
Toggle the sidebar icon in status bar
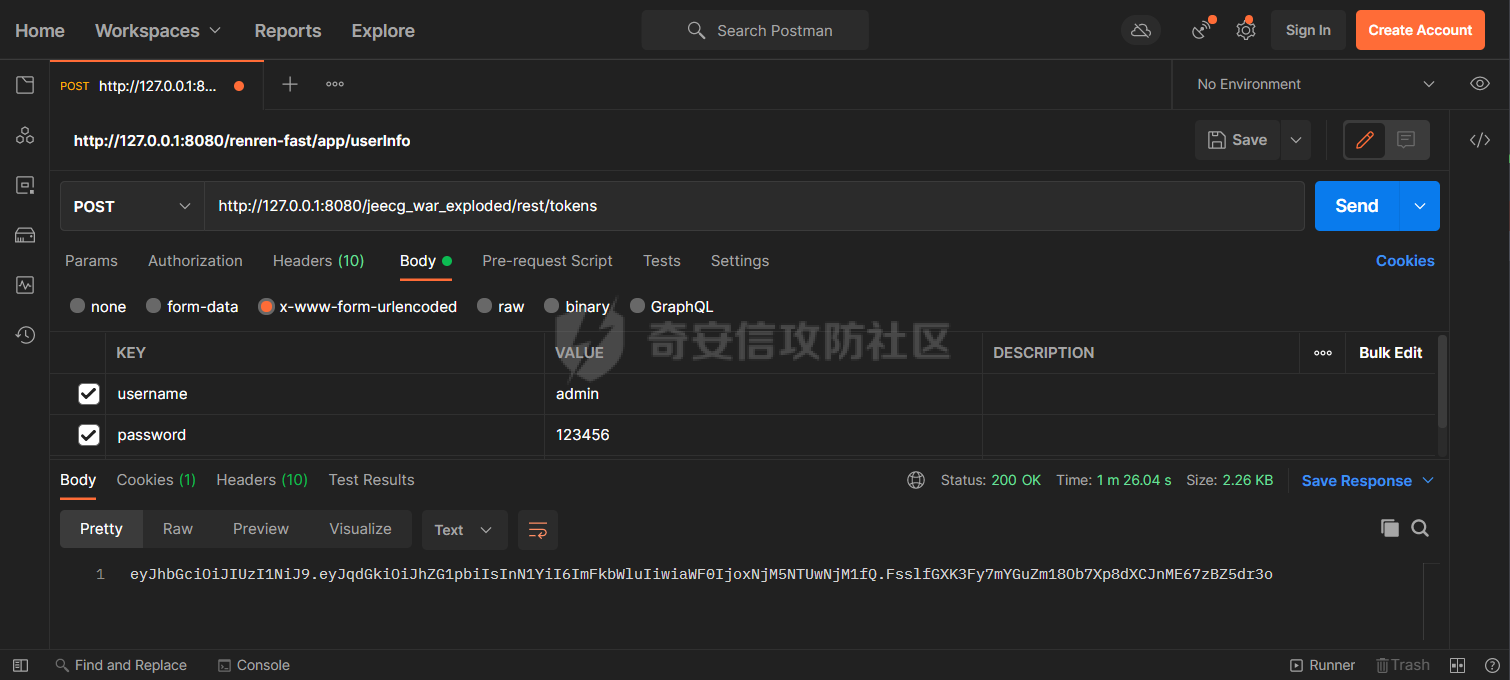pos(20,665)
